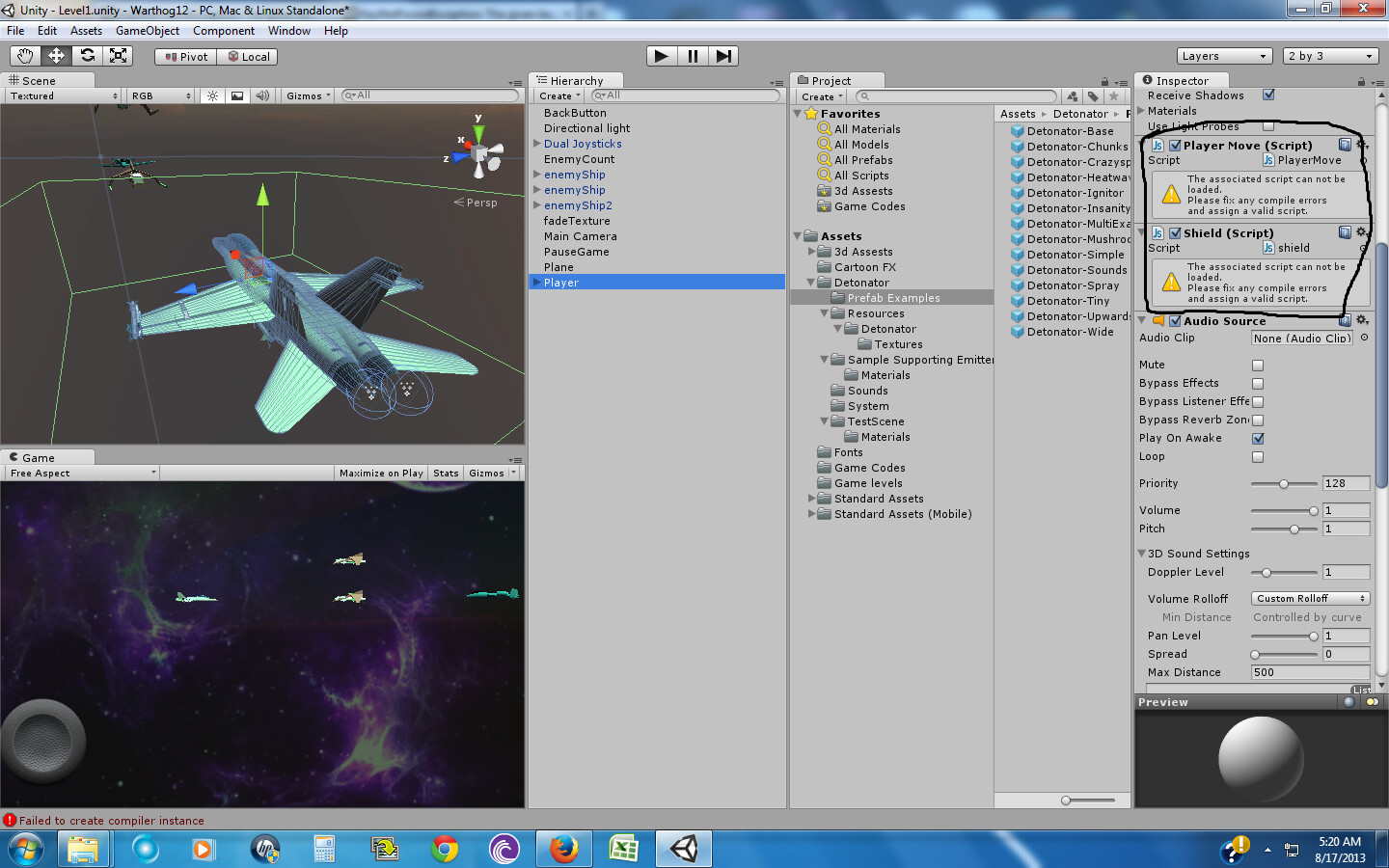Select the Rotate tool
Viewport: 1389px width, 868px height.
[x=88, y=55]
